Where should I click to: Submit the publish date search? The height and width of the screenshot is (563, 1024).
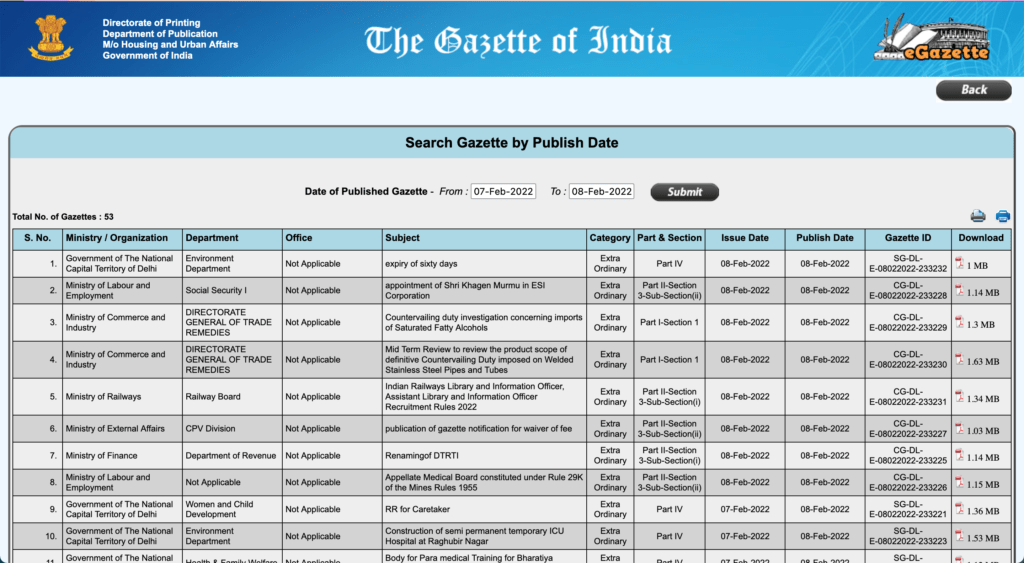(x=684, y=192)
